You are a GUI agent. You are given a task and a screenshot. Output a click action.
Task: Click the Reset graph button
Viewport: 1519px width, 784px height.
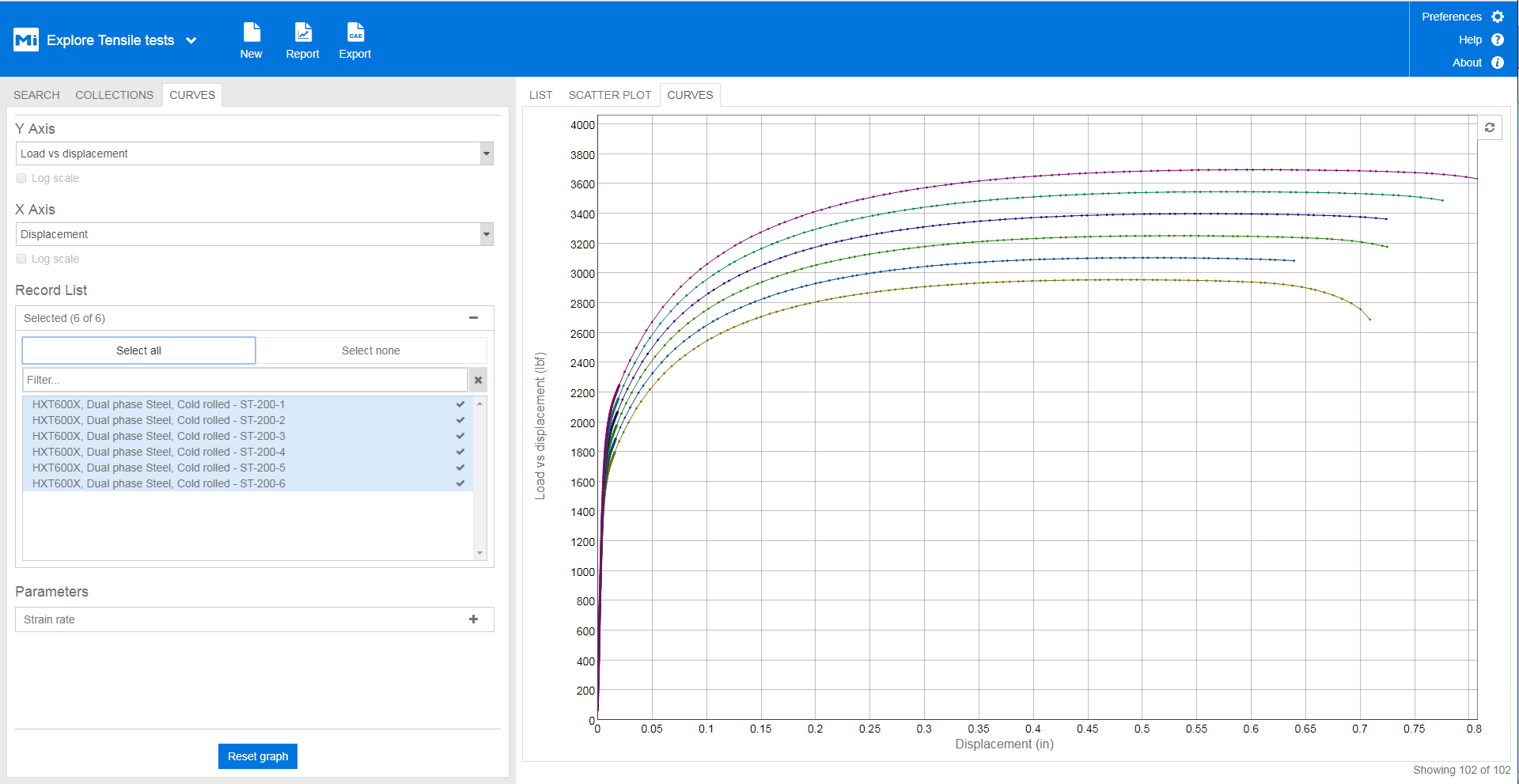coord(258,756)
